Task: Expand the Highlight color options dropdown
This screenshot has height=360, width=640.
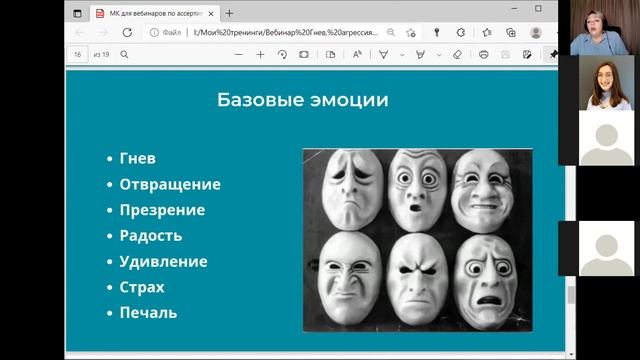Action: 439,55
